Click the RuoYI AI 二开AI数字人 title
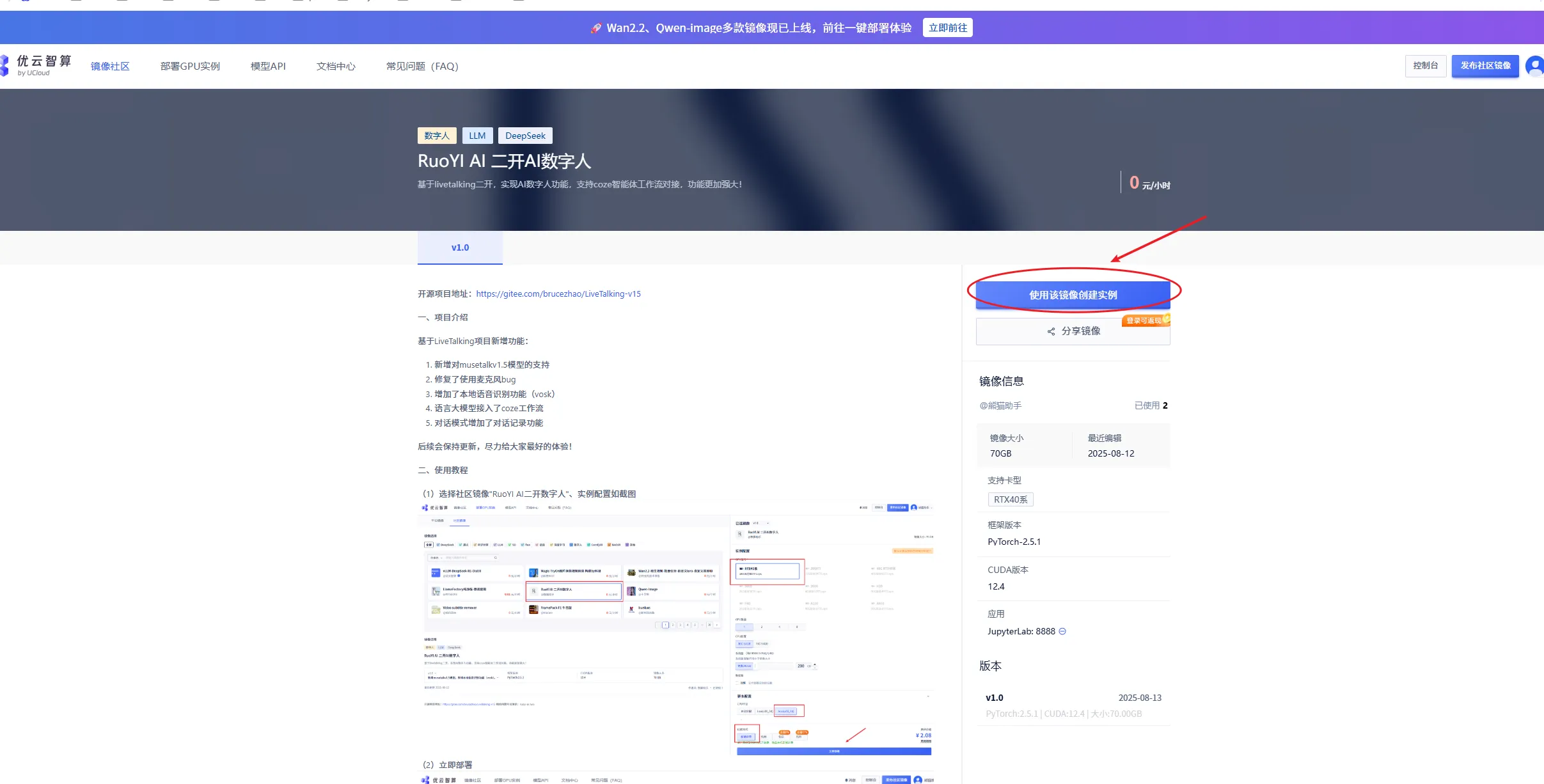This screenshot has width=1544, height=784. 504,161
